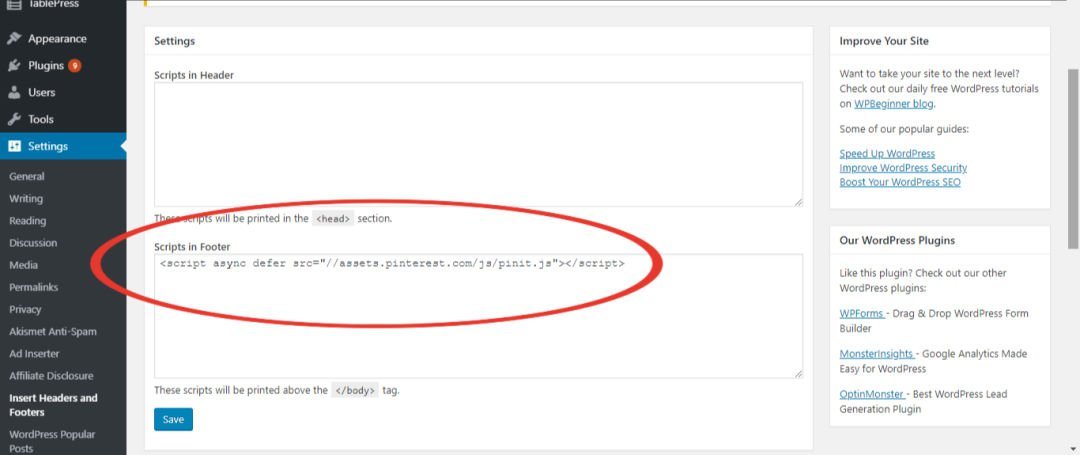This screenshot has height=455, width=1080.
Task: Click the Plugins update count badge
Action: pos(74,66)
